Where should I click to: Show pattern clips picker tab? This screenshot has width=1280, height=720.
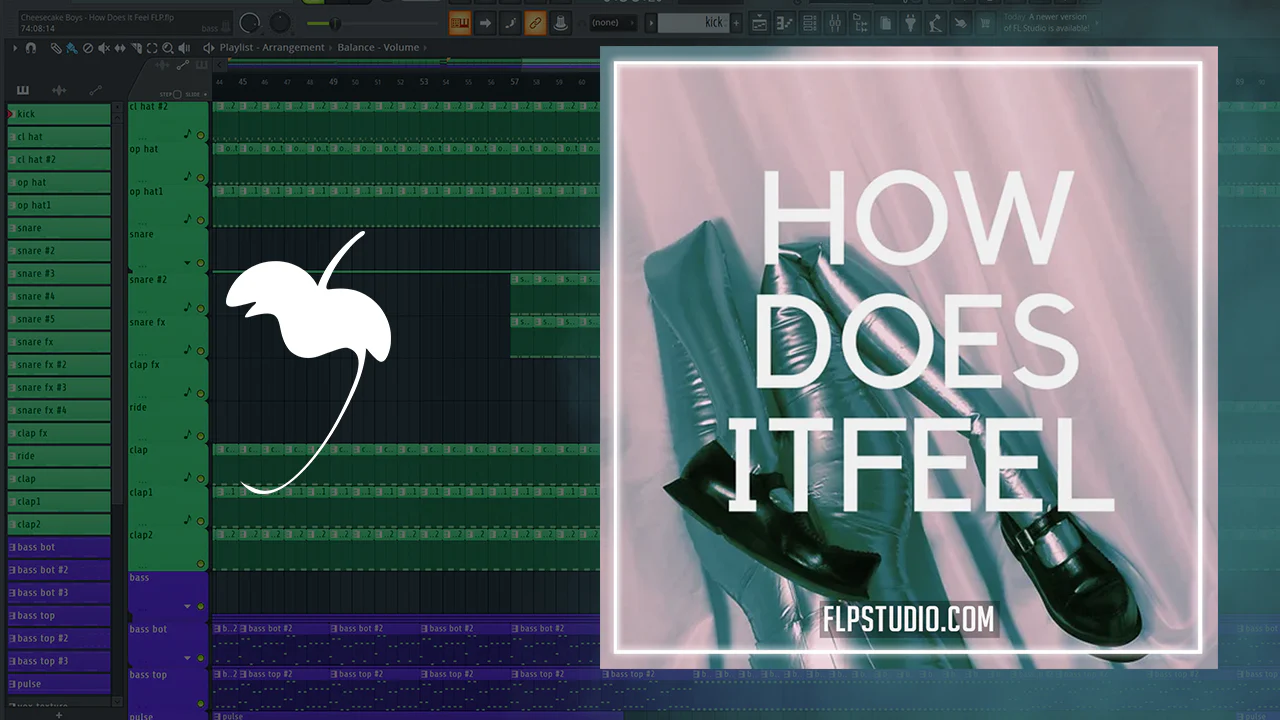tap(23, 90)
